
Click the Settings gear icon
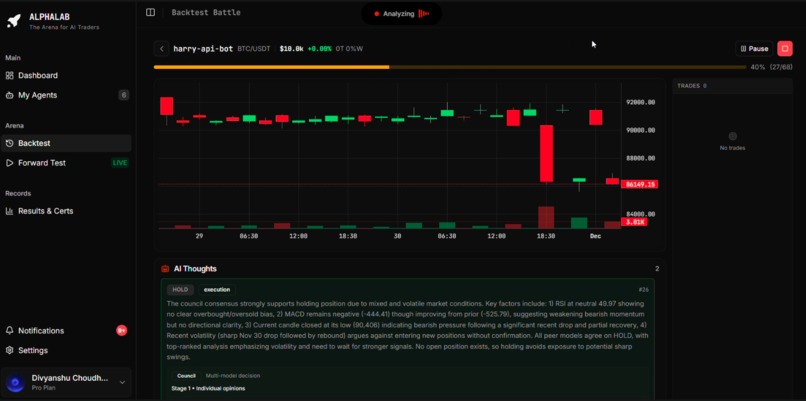(9, 351)
